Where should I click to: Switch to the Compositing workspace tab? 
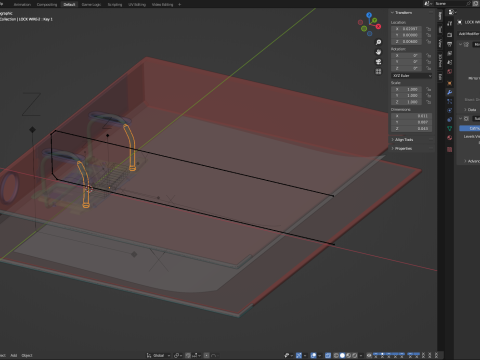[47, 4]
